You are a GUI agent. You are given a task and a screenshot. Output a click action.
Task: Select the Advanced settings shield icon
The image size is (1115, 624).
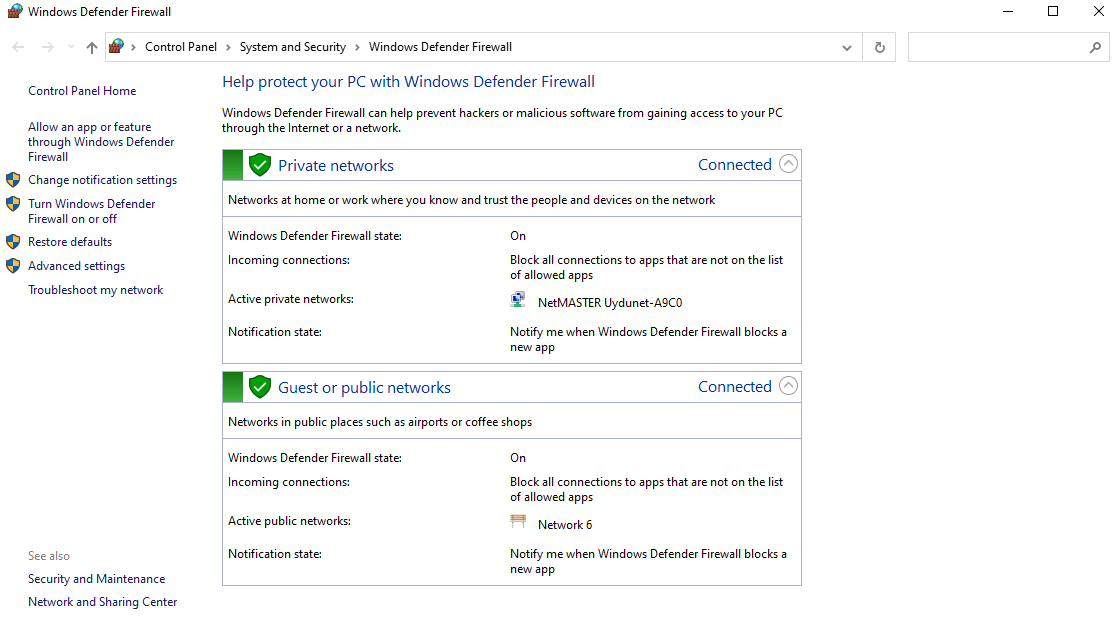(x=13, y=266)
